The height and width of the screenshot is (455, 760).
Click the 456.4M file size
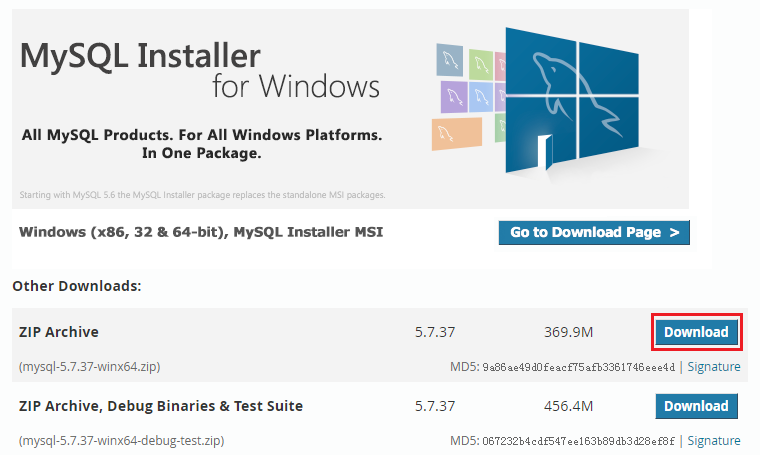569,406
